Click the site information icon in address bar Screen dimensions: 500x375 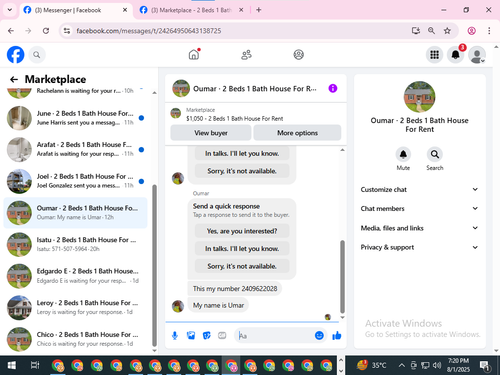pyautogui.click(x=67, y=31)
